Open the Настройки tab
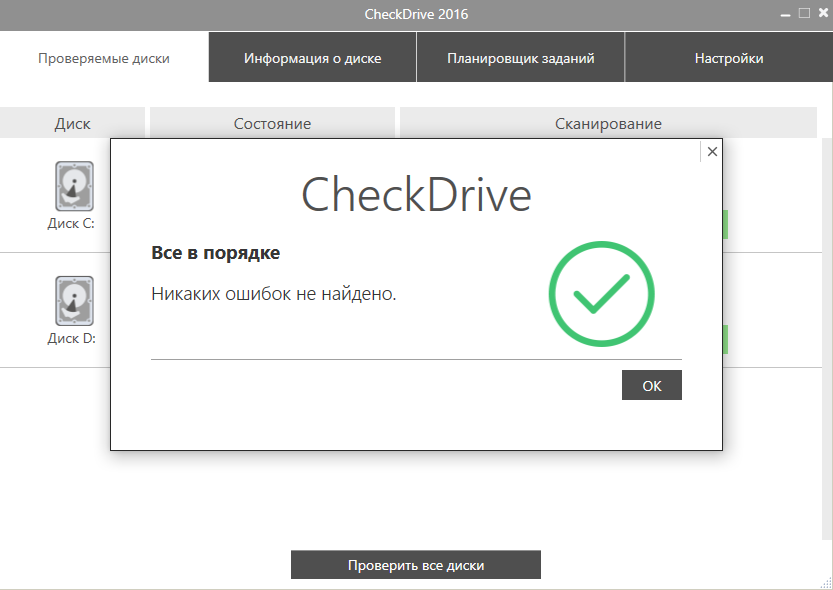 click(x=729, y=57)
